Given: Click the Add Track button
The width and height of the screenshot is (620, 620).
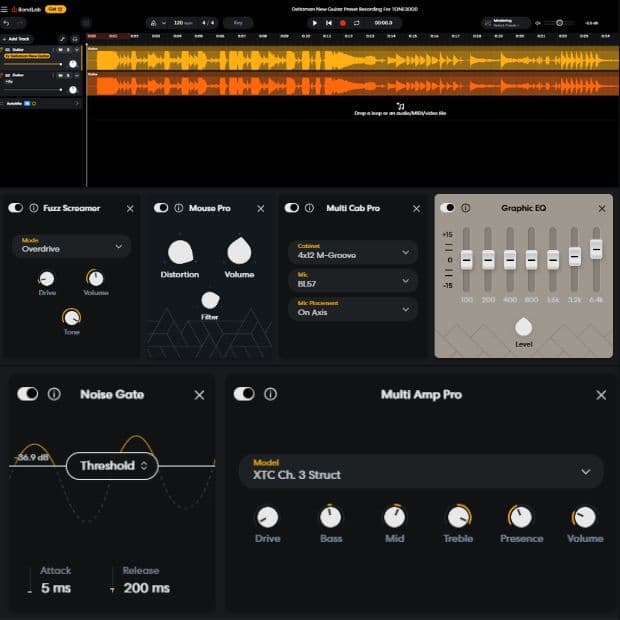Looking at the screenshot, I should pyautogui.click(x=16, y=39).
